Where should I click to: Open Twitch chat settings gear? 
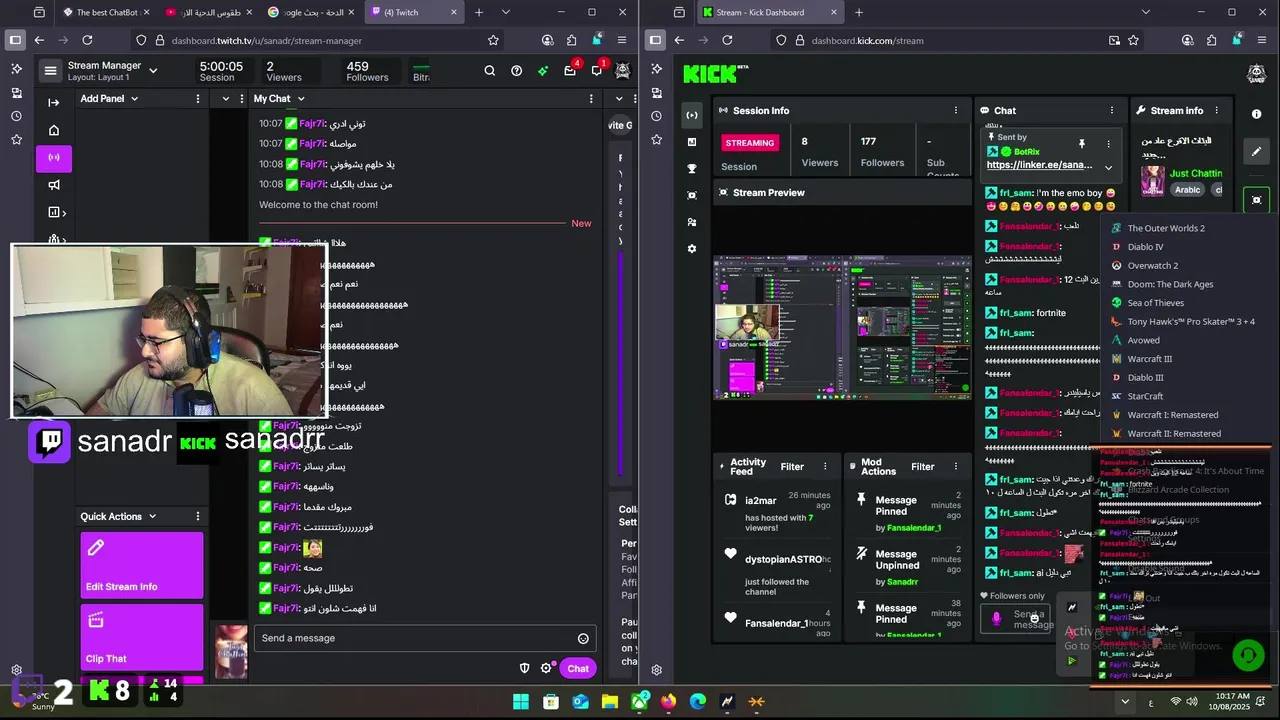coord(546,668)
